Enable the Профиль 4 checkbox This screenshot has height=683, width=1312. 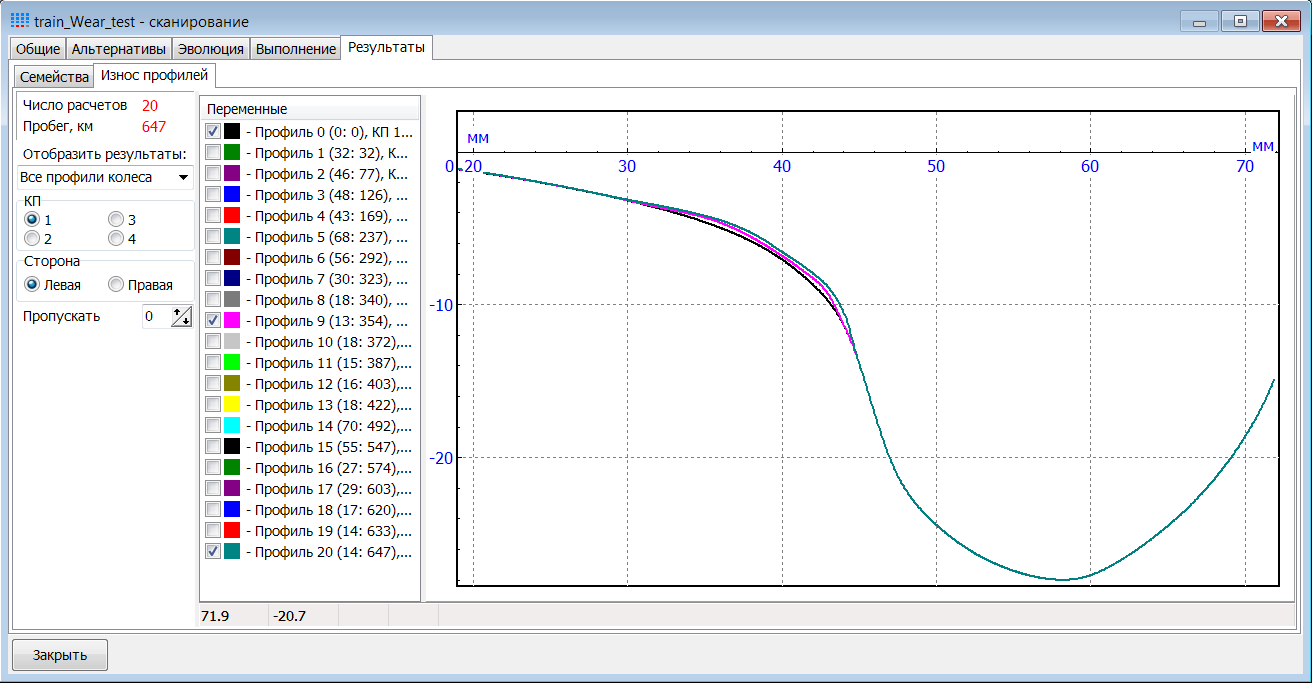coord(213,215)
